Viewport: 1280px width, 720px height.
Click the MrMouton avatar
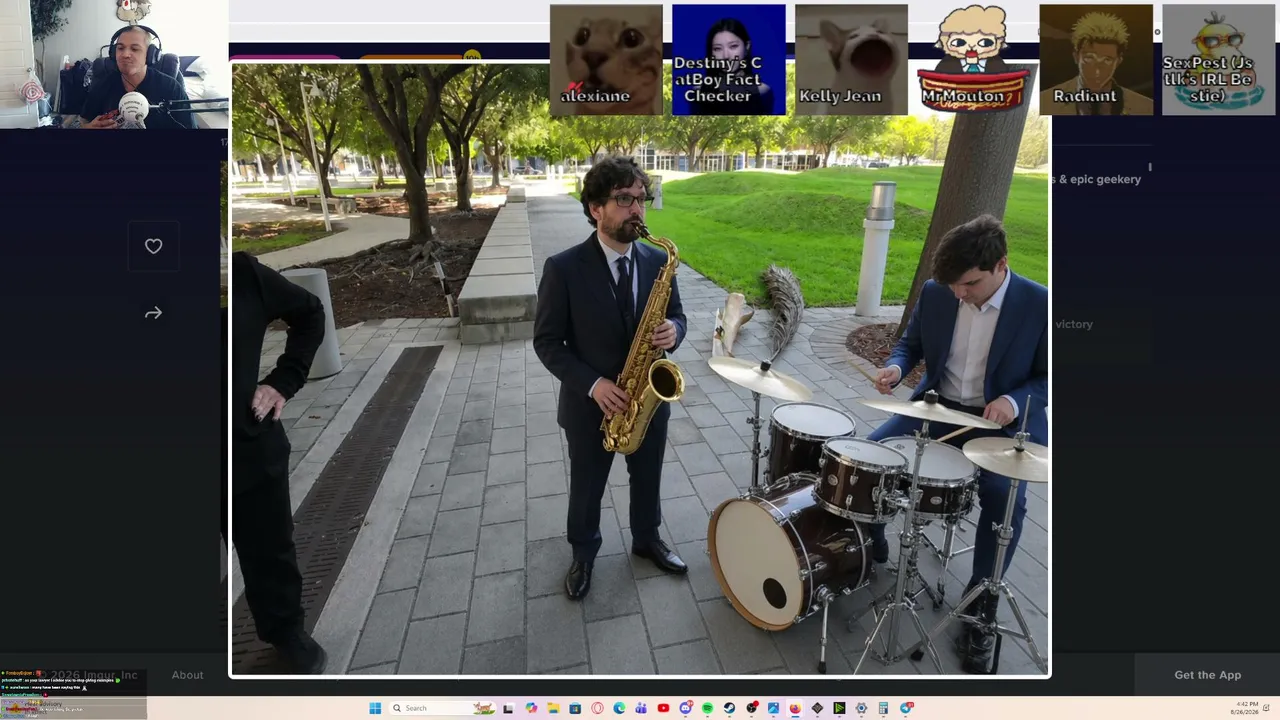pyautogui.click(x=974, y=59)
